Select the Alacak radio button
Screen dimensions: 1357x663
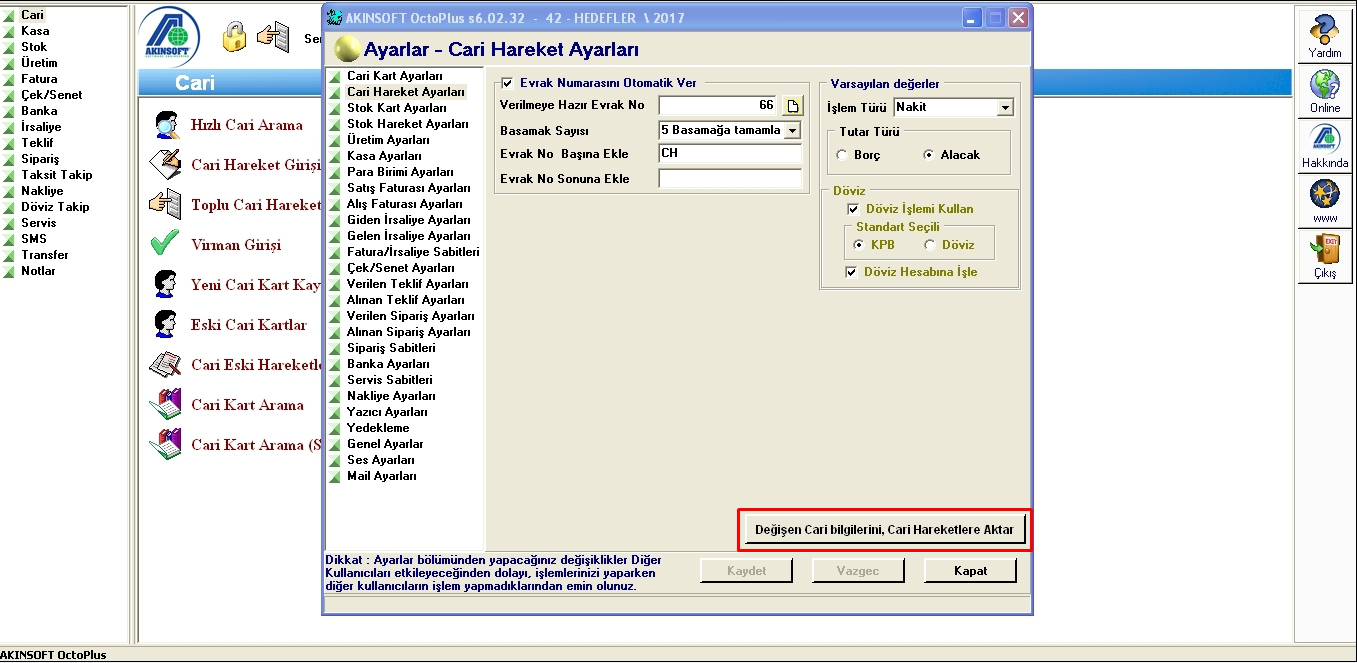click(929, 155)
